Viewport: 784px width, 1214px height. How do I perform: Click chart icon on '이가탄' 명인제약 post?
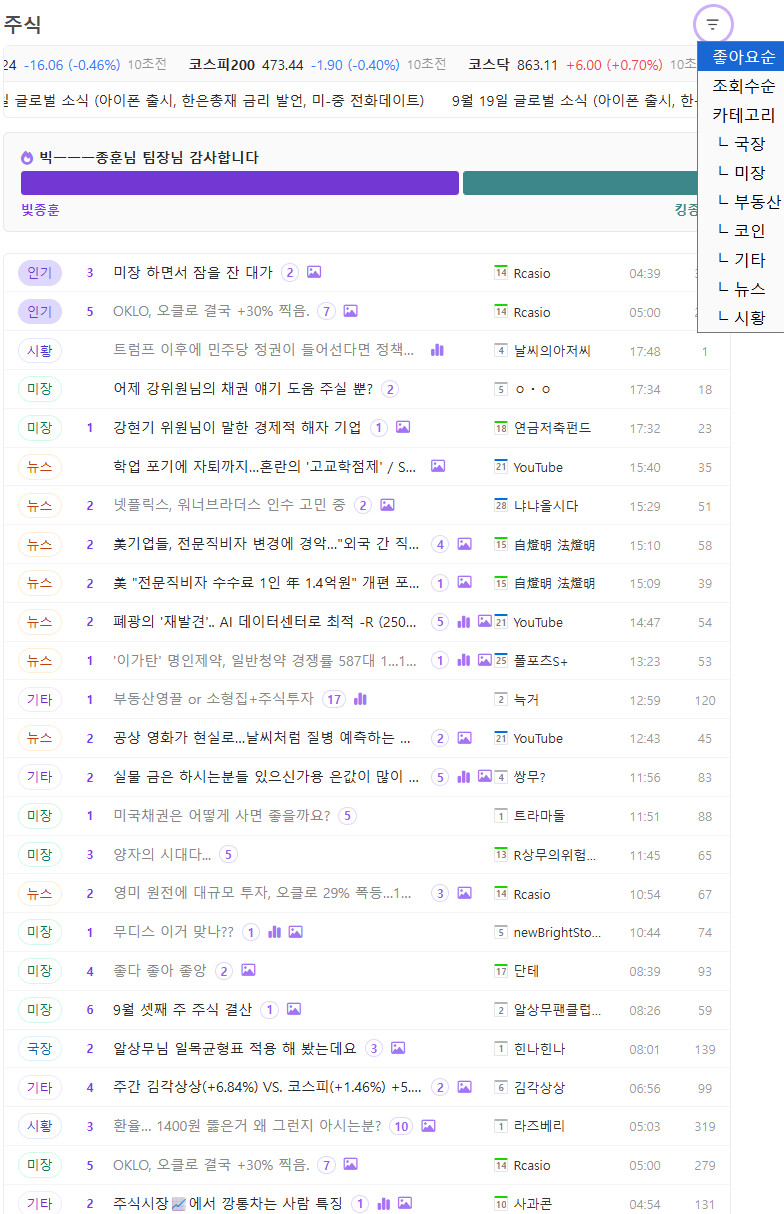pyautogui.click(x=464, y=660)
